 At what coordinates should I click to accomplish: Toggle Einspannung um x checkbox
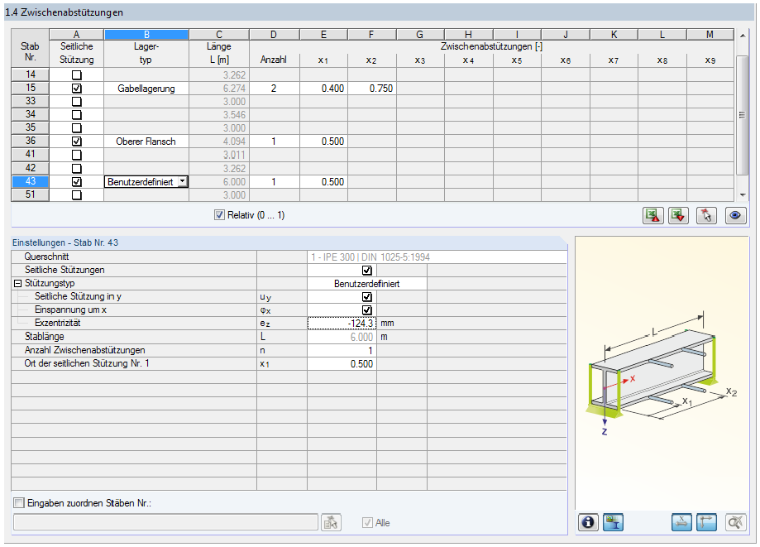point(367,310)
